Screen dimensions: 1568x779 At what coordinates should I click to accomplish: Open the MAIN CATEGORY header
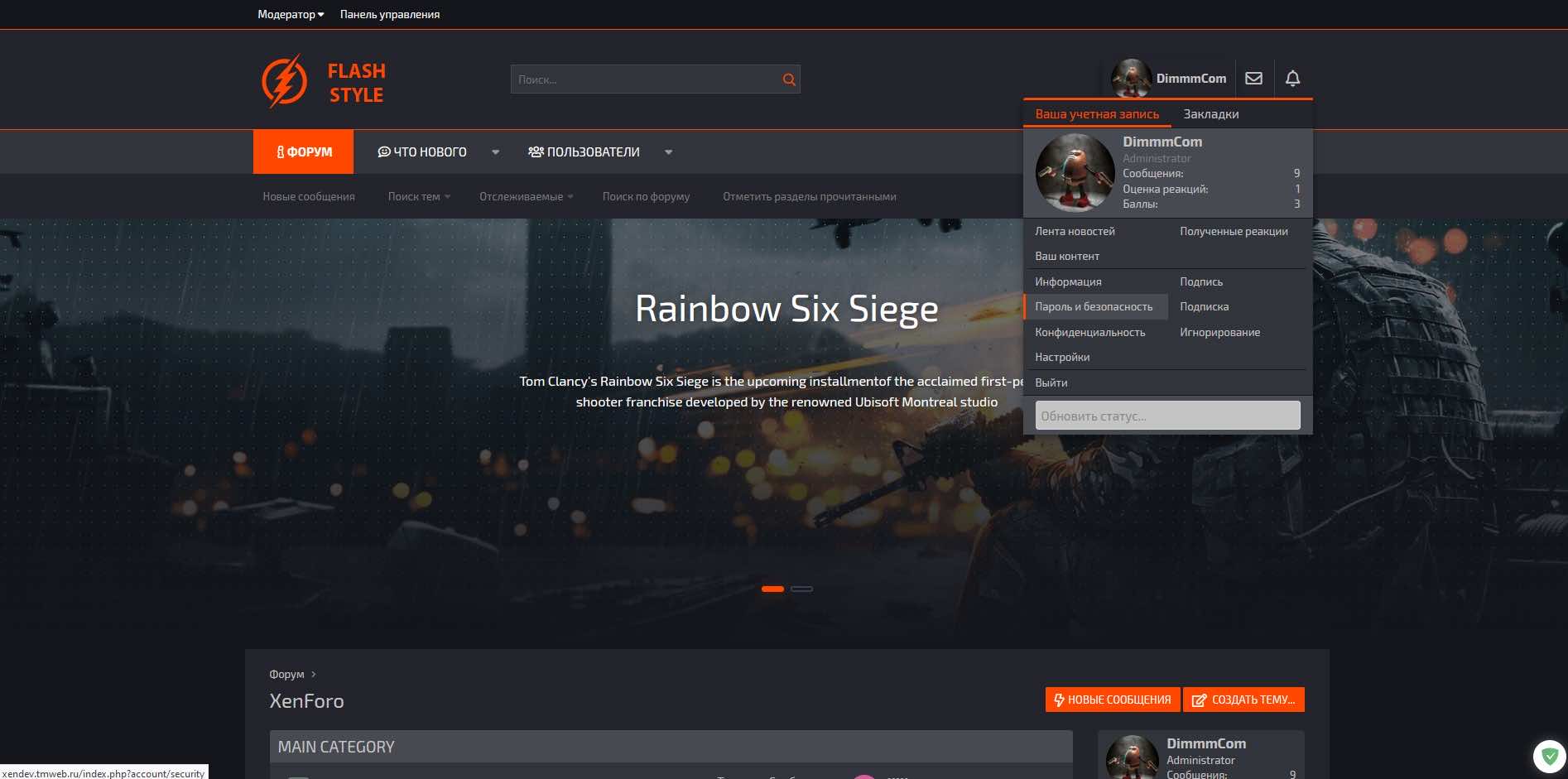tap(336, 747)
